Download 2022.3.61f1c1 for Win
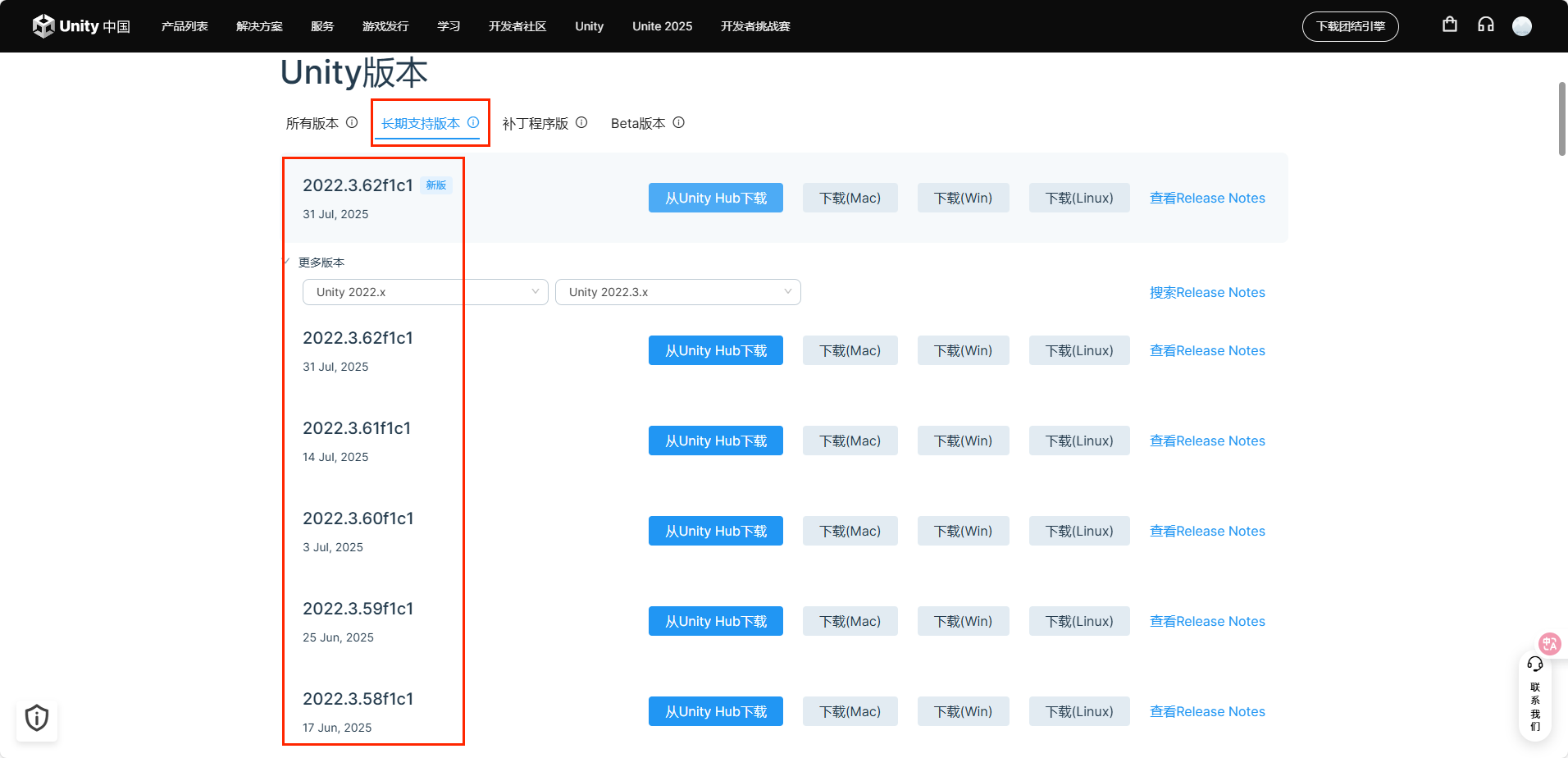The image size is (1568, 758). coord(963,441)
